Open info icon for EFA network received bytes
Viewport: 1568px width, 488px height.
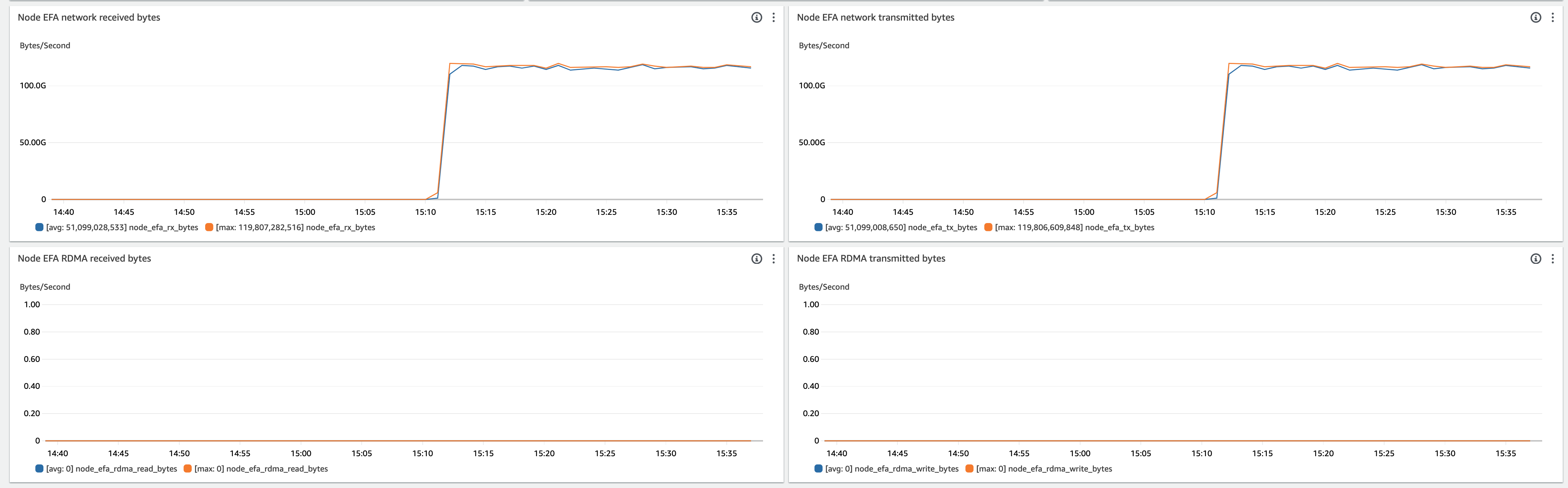pos(757,18)
